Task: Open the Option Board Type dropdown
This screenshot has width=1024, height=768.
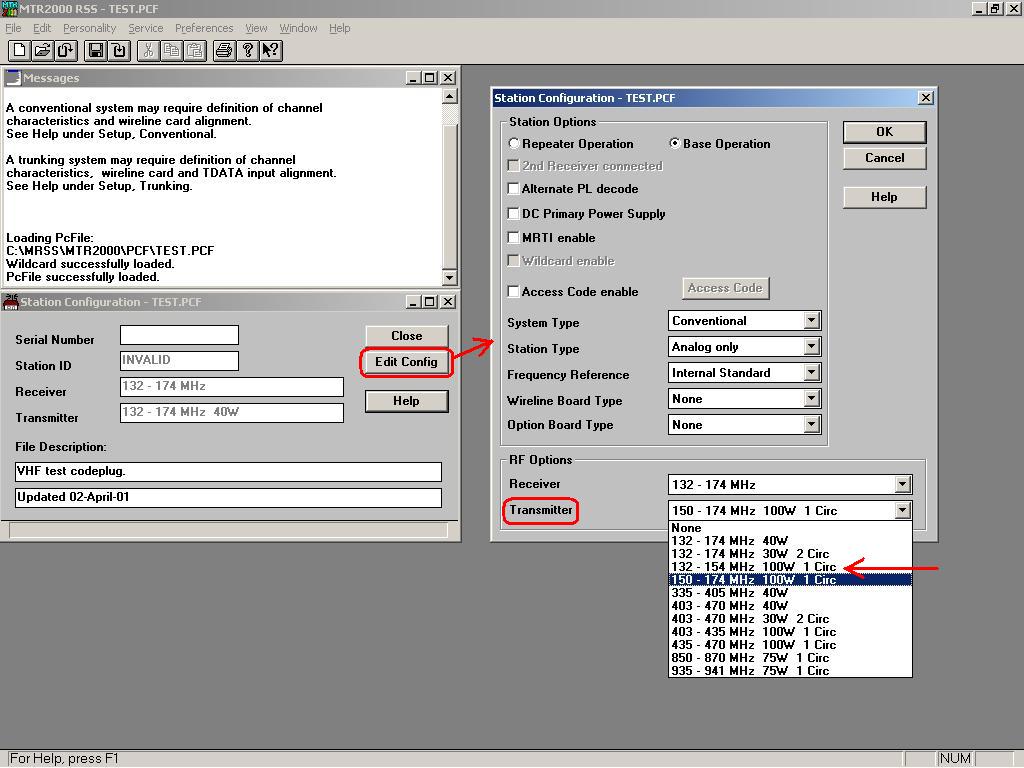Action: click(812, 425)
